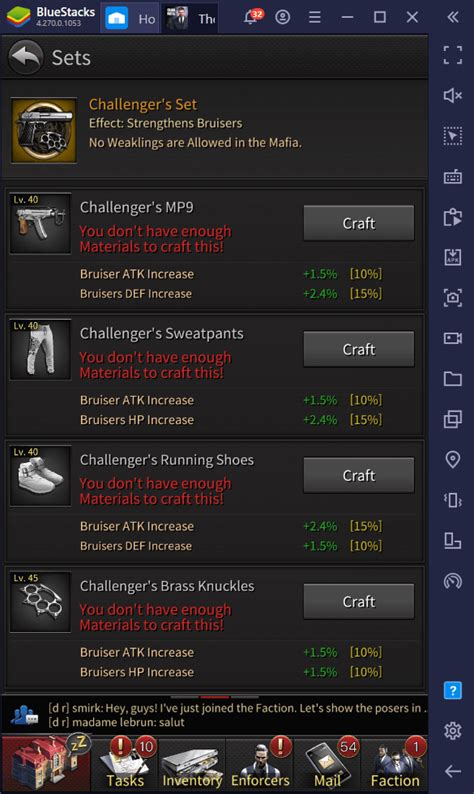474x794 pixels.
Task: Collapse the BlueStacks side toolbar
Action: (x=453, y=17)
